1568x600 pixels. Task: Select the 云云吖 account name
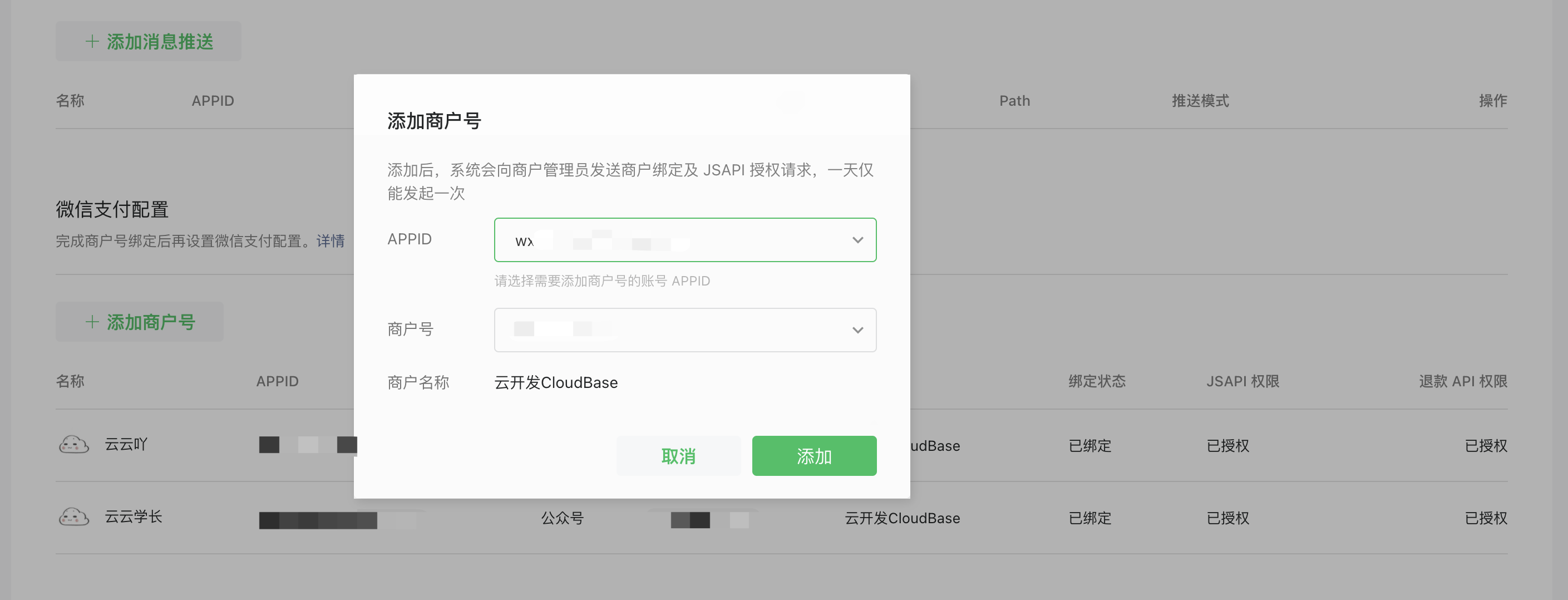(x=126, y=445)
